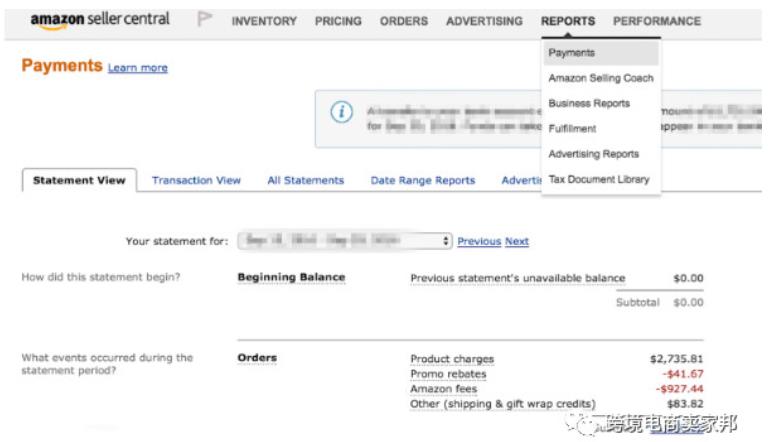Screen dimensions: 770x442
Task: Click the flag icon in header
Action: click(x=205, y=21)
